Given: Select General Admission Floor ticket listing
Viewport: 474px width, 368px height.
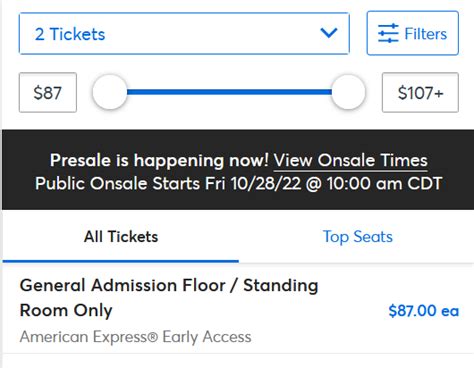Looking at the screenshot, I should pos(238,310).
